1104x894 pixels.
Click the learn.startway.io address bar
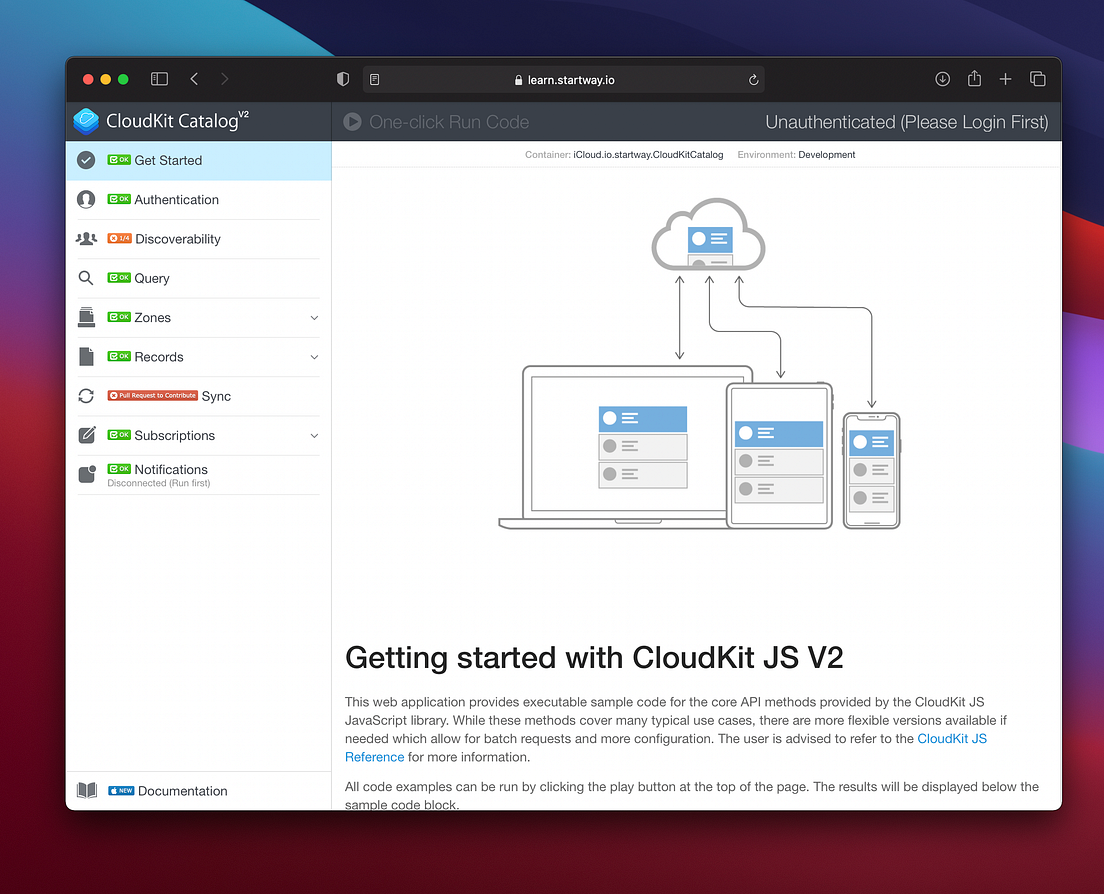coord(563,79)
